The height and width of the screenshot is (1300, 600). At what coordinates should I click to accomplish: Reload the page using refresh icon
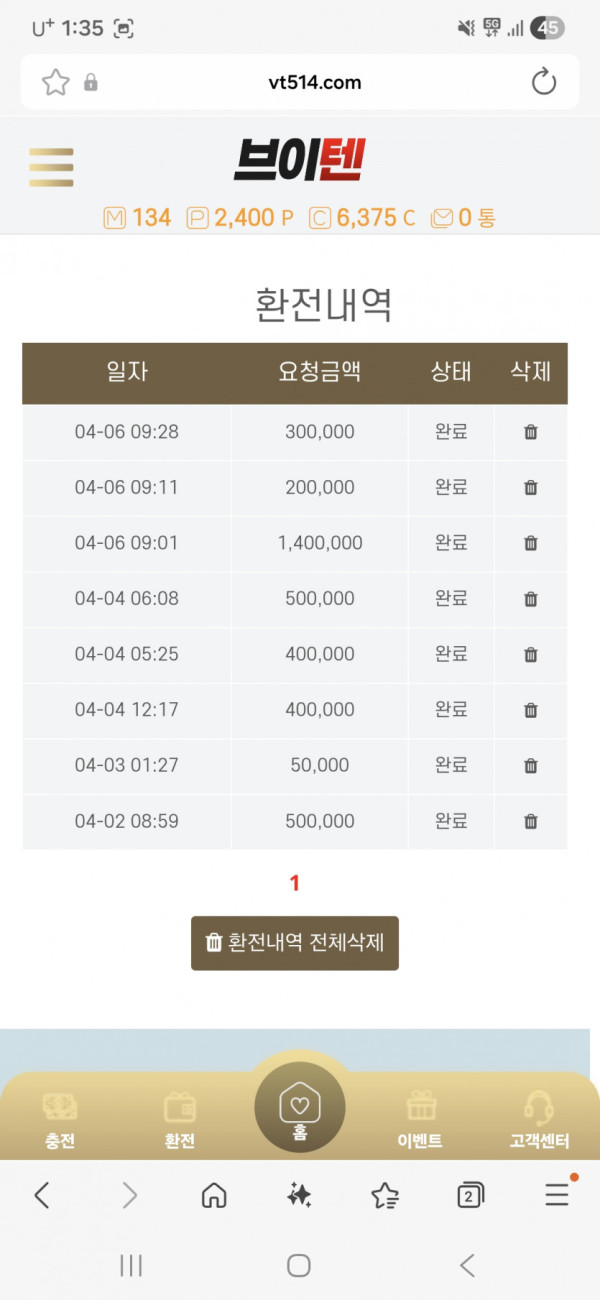(544, 82)
